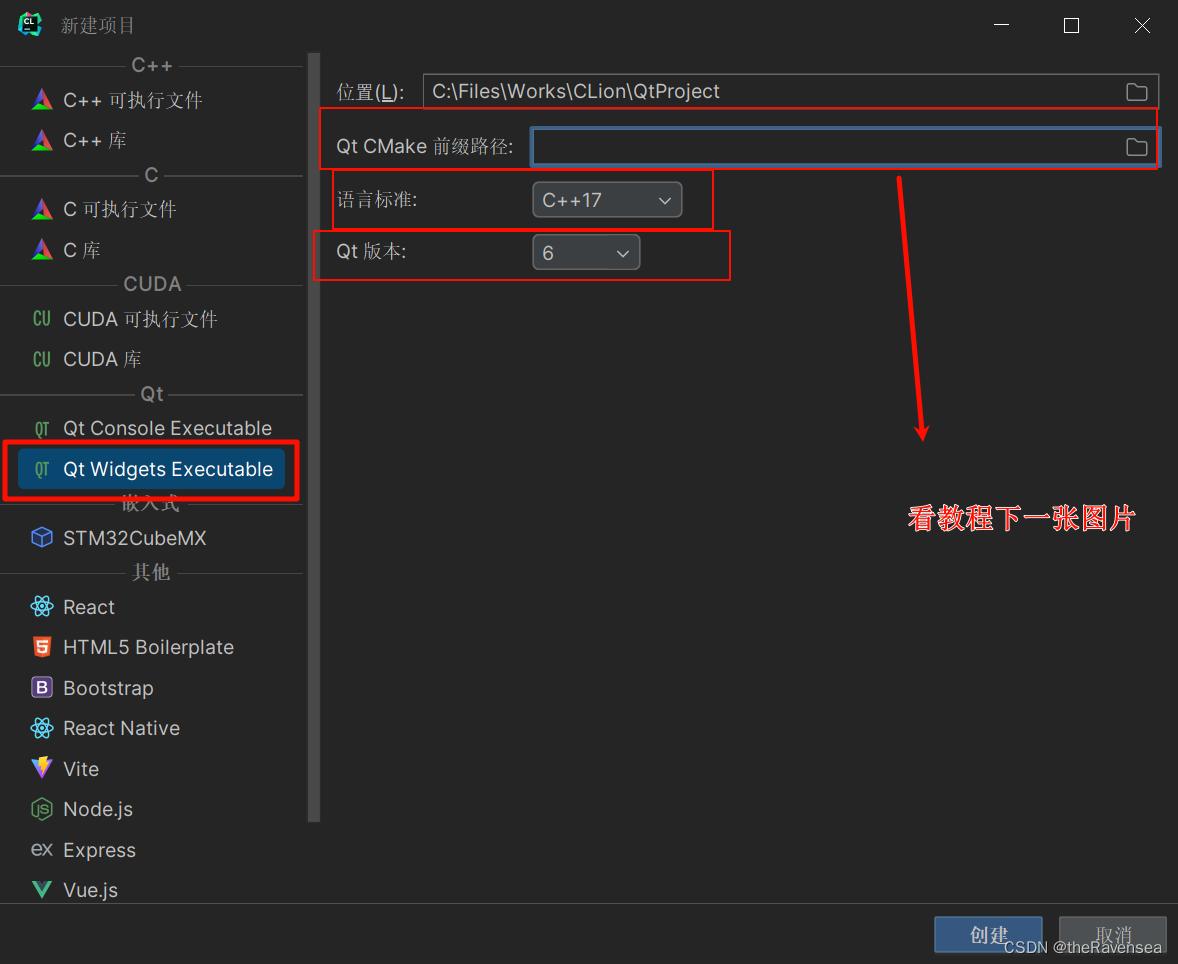Select Qt Widgets Executable project type
This screenshot has height=964, width=1178.
coord(151,469)
